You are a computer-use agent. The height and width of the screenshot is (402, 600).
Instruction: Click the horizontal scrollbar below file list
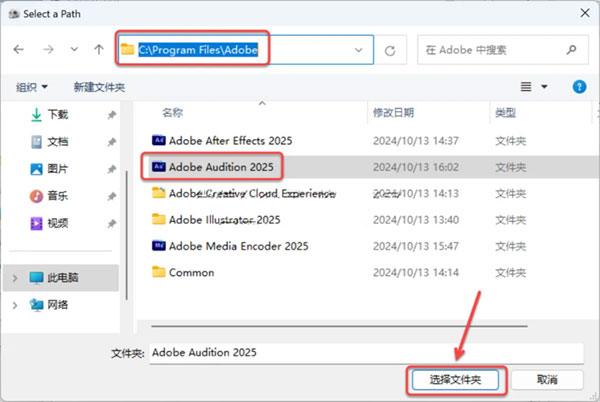click(x=339, y=326)
